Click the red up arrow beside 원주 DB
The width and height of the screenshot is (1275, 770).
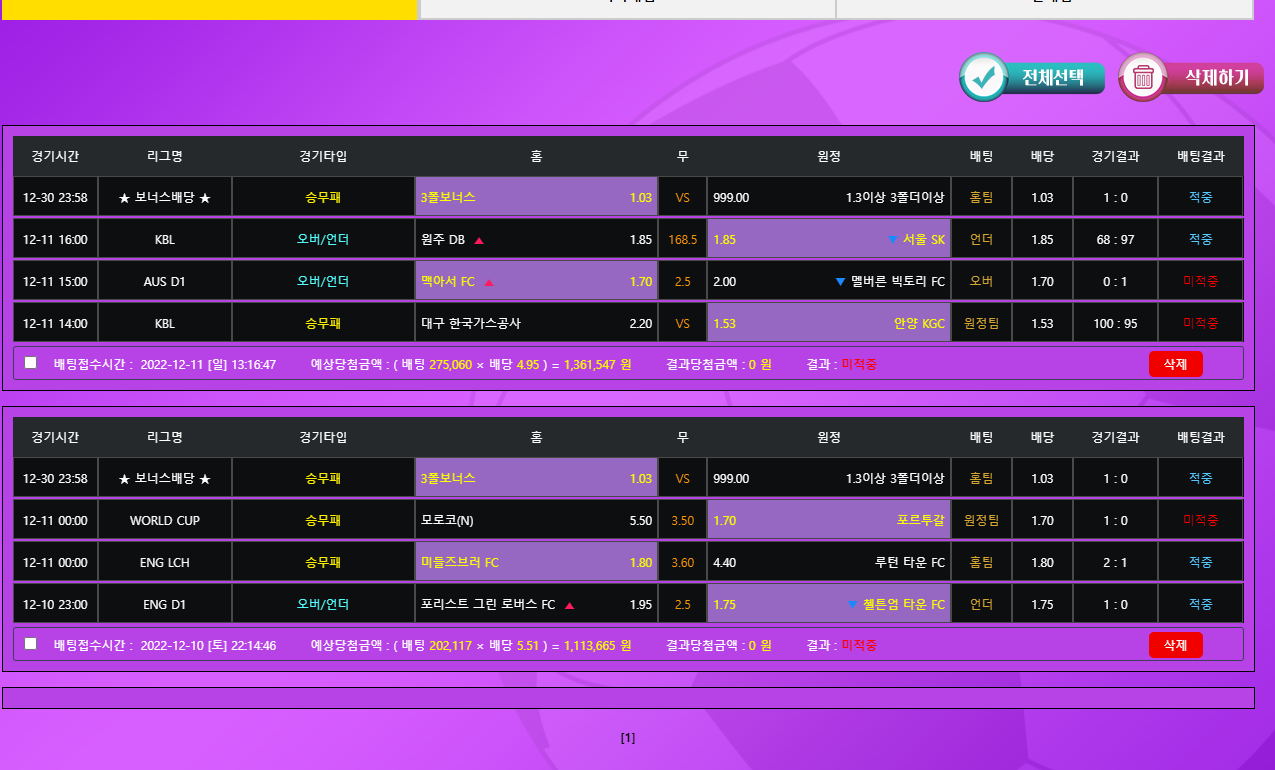click(479, 240)
